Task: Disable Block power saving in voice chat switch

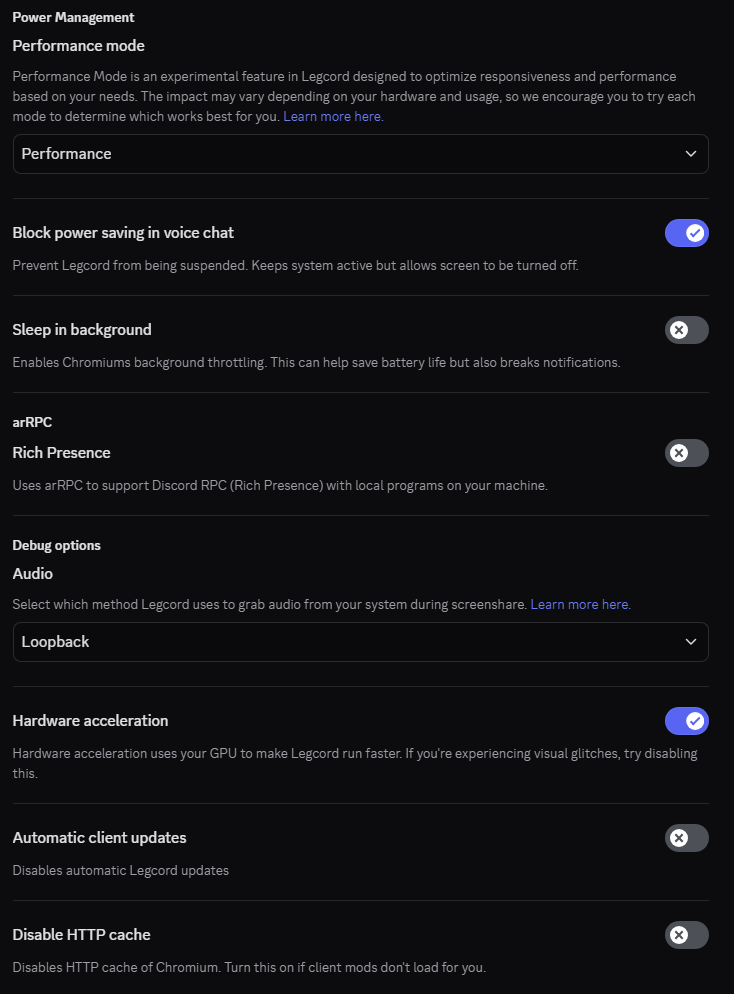Action: (686, 233)
